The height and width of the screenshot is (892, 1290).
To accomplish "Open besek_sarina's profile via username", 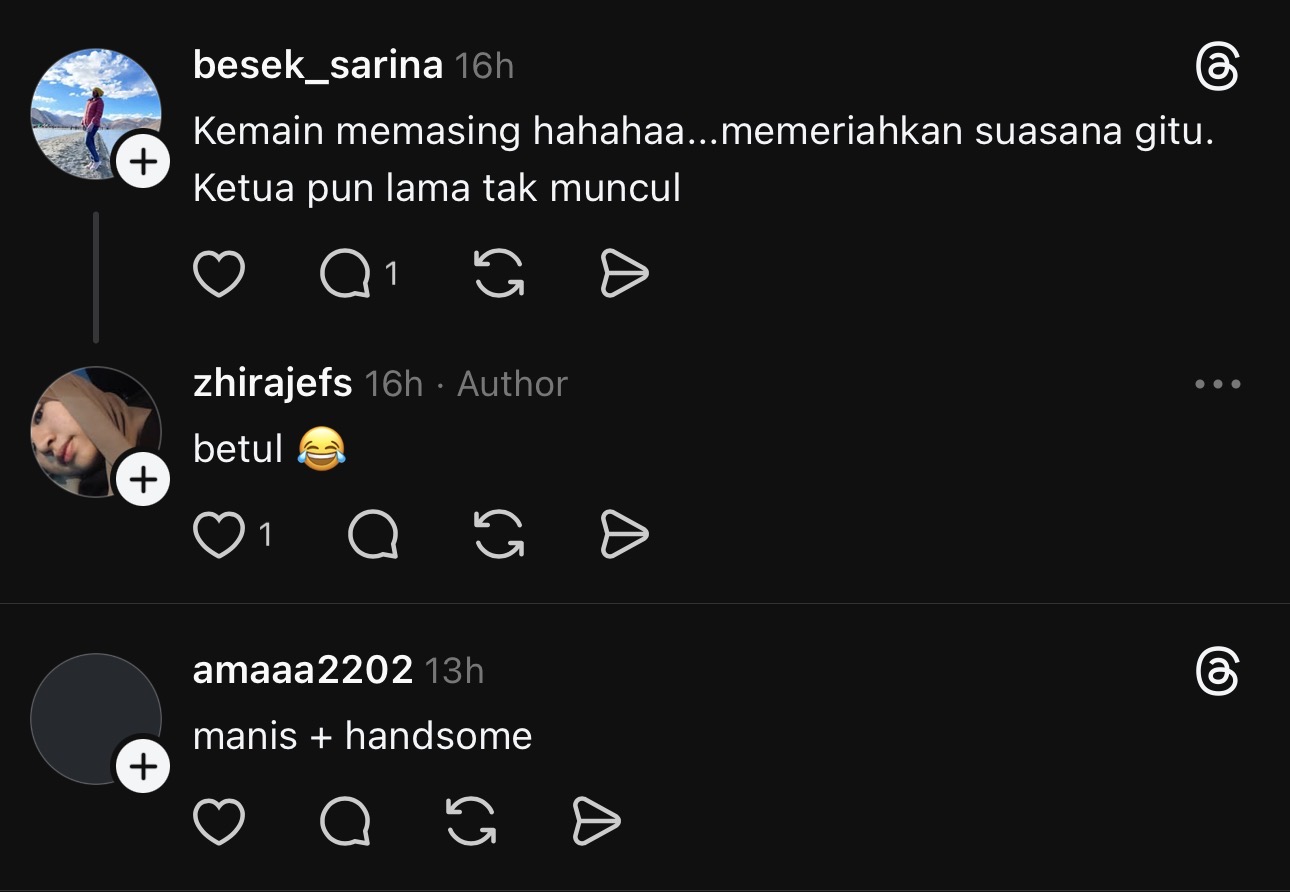I will tap(317, 66).
